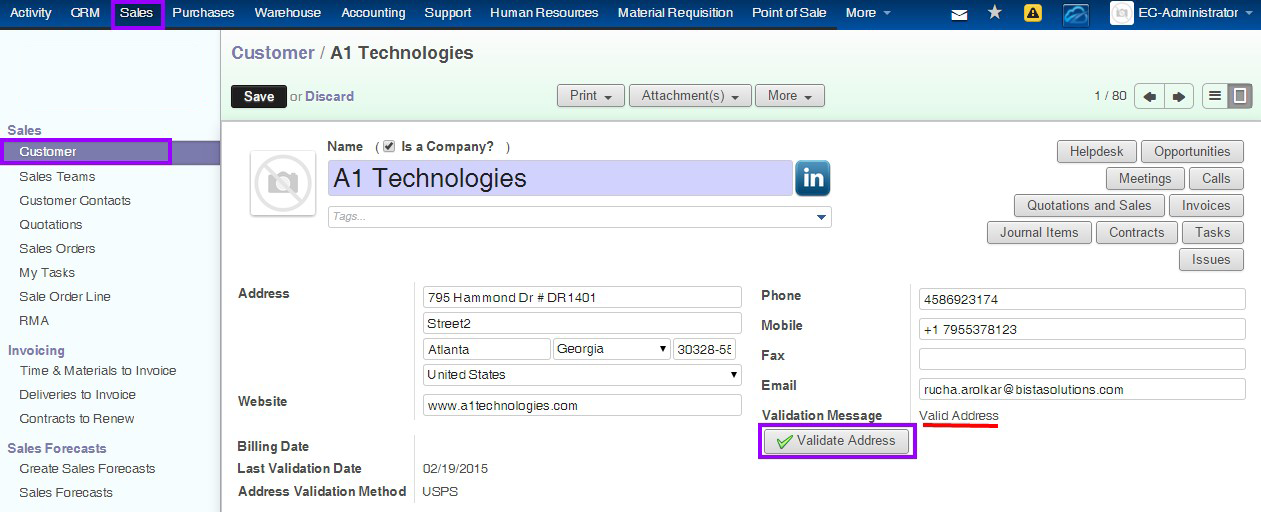The image size is (1261, 512).
Task: Open the Georgia state dropdown
Action: (612, 349)
